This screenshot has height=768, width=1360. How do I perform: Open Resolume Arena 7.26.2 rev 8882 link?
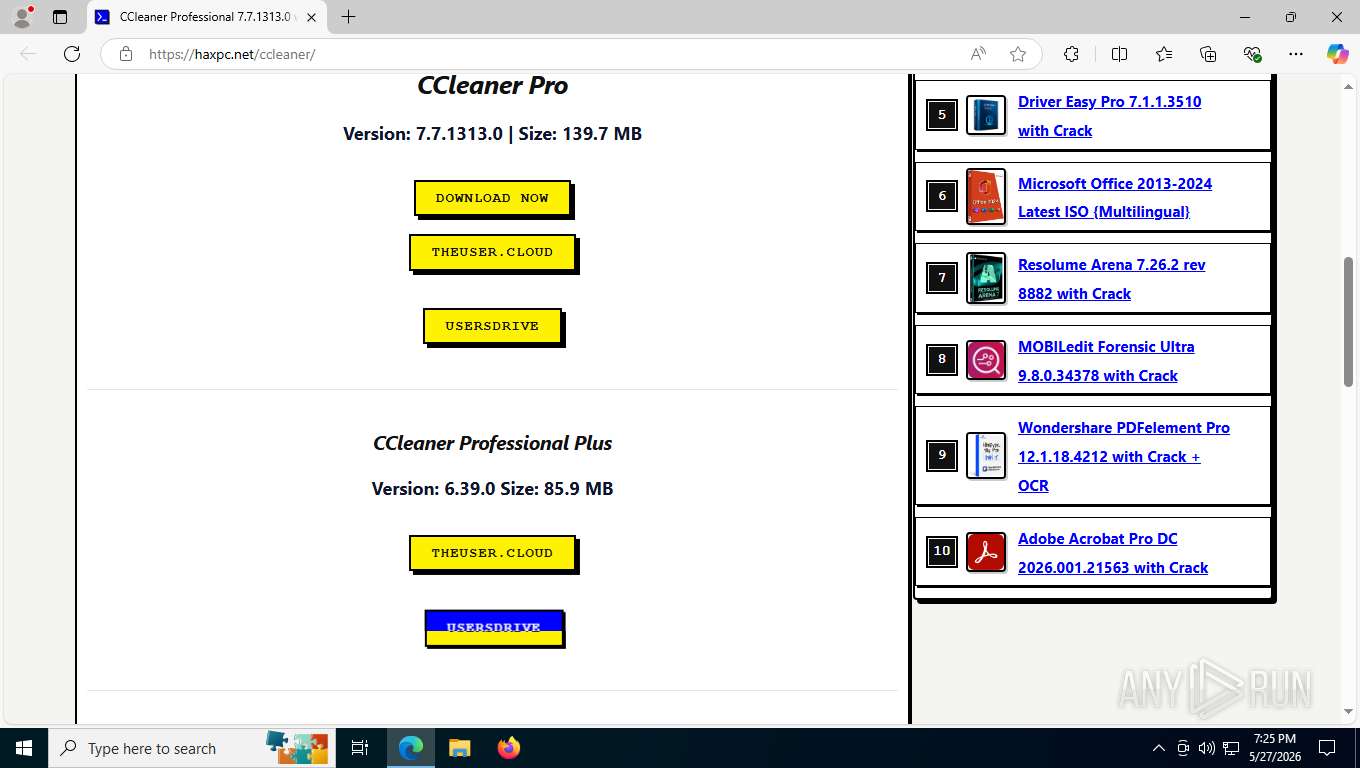(1111, 279)
